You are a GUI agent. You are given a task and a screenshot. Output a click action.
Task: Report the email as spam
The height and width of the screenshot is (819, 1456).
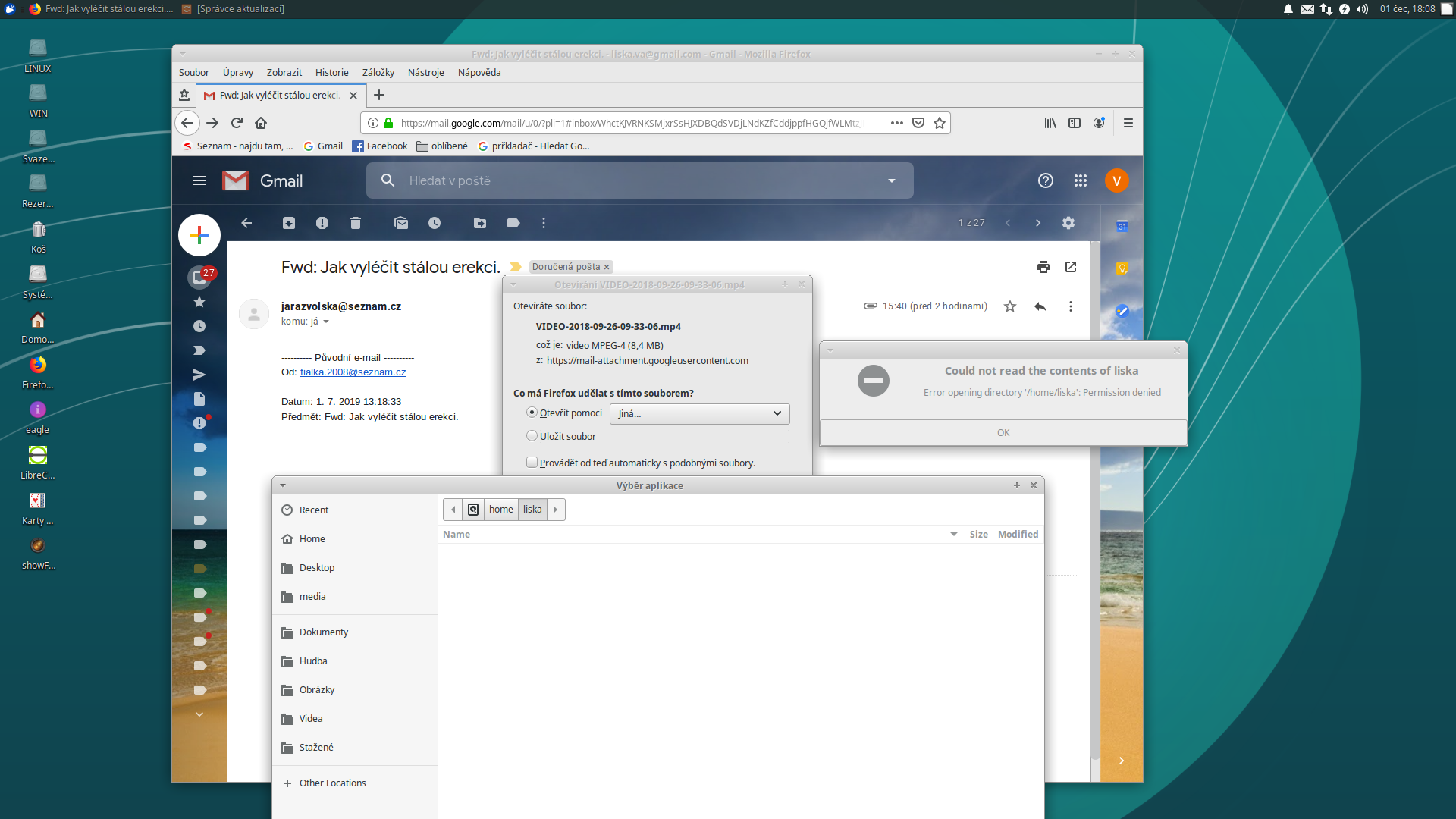coord(322,223)
